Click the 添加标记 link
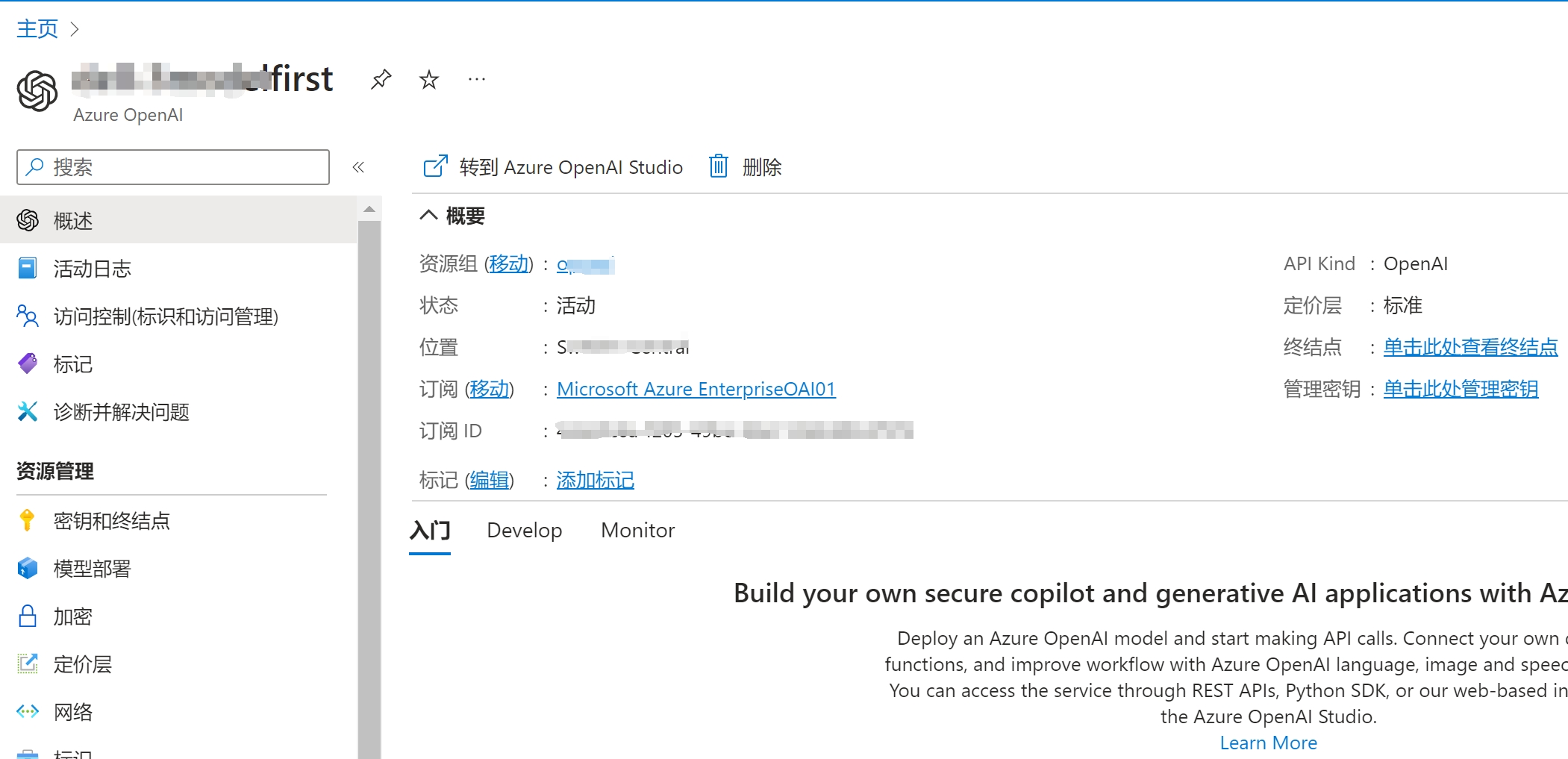The width and height of the screenshot is (1568, 759). tap(596, 480)
